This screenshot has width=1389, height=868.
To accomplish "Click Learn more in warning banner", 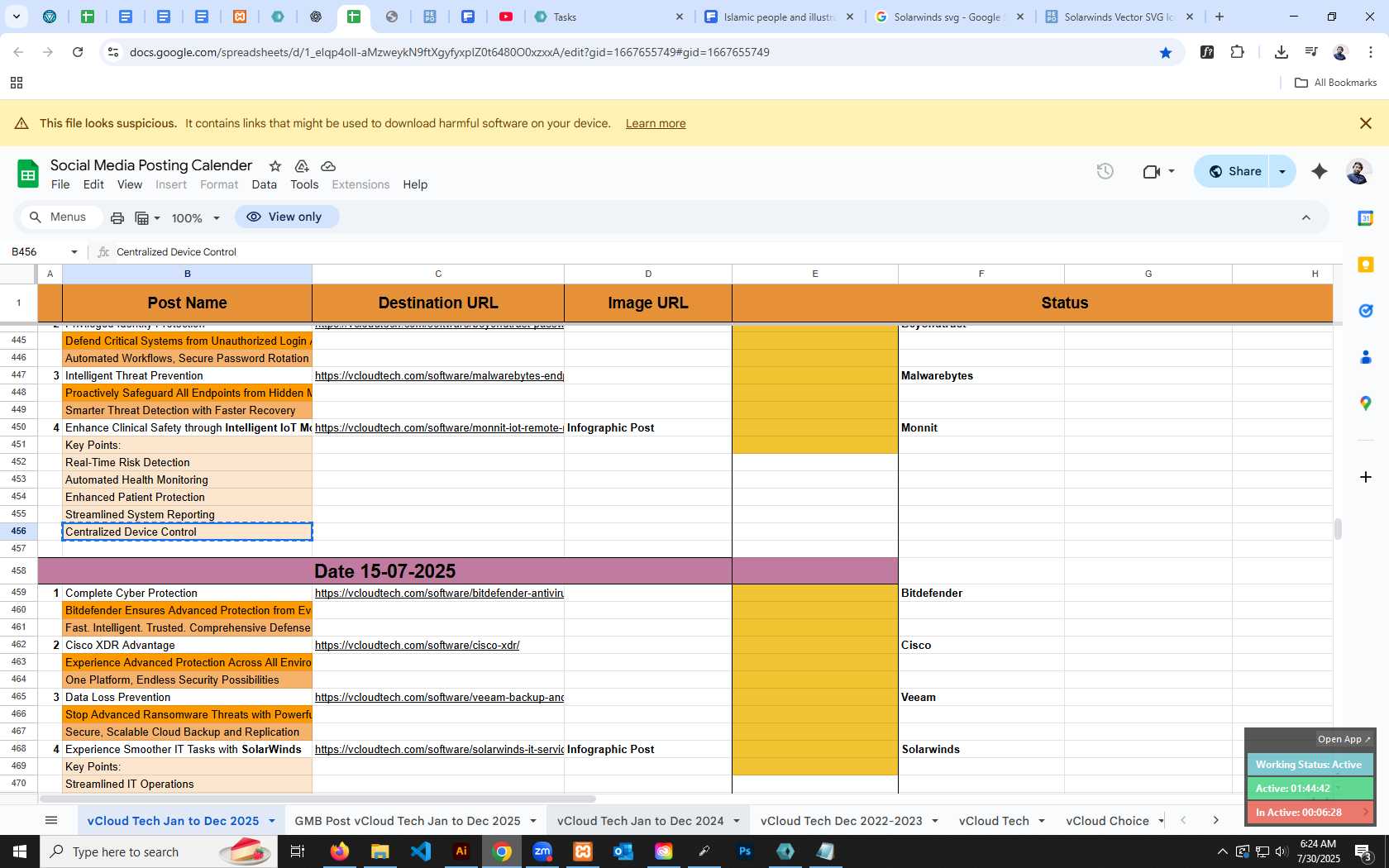I will point(656,123).
